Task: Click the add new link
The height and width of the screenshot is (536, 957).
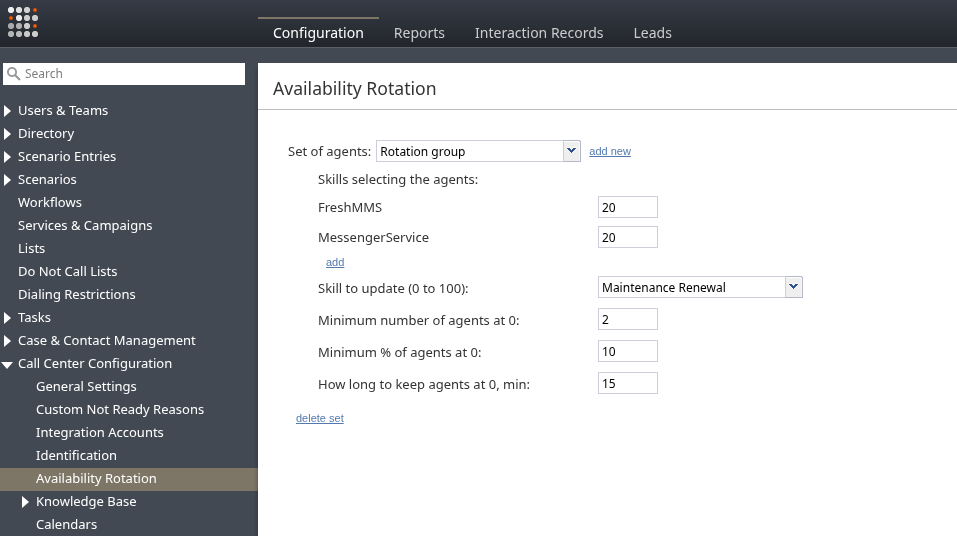Action: (x=609, y=152)
